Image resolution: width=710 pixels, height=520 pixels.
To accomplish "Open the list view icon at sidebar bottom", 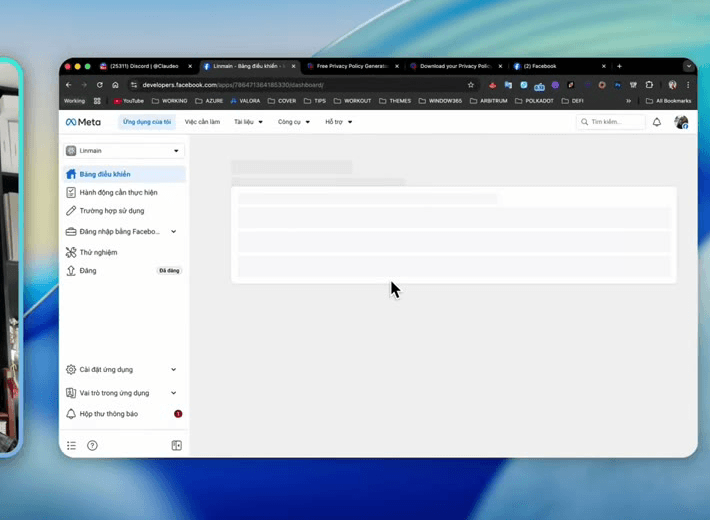I will pos(72,446).
